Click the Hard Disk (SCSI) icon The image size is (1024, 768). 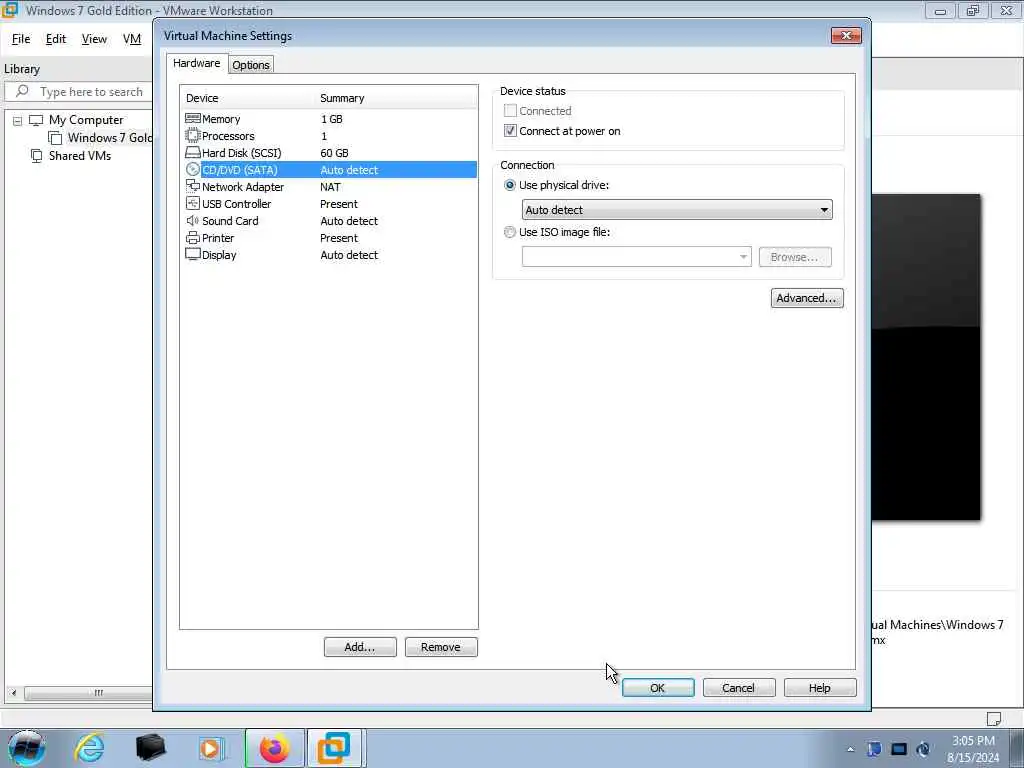[x=193, y=153]
